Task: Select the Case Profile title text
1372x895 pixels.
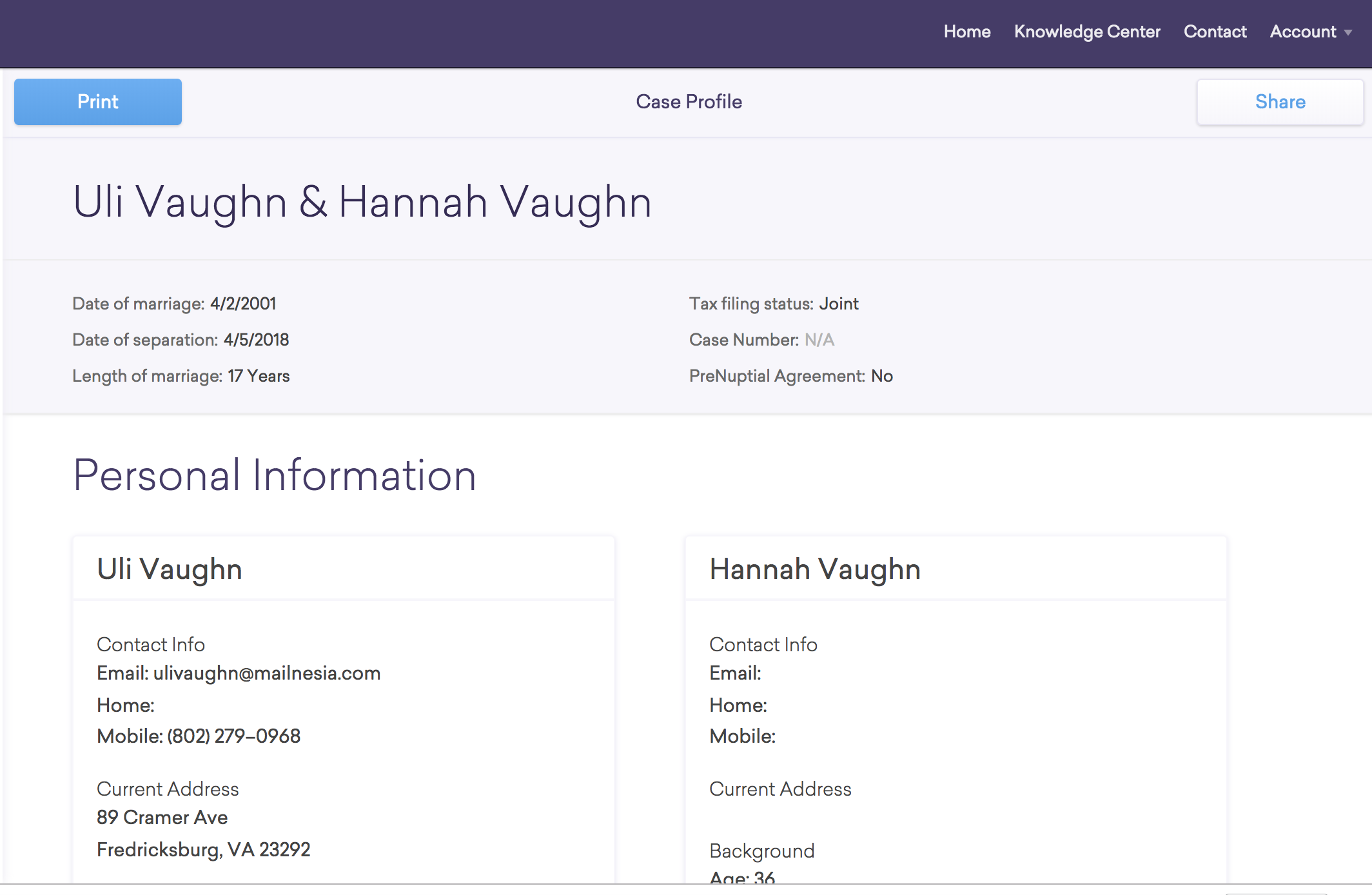Action: (x=689, y=102)
